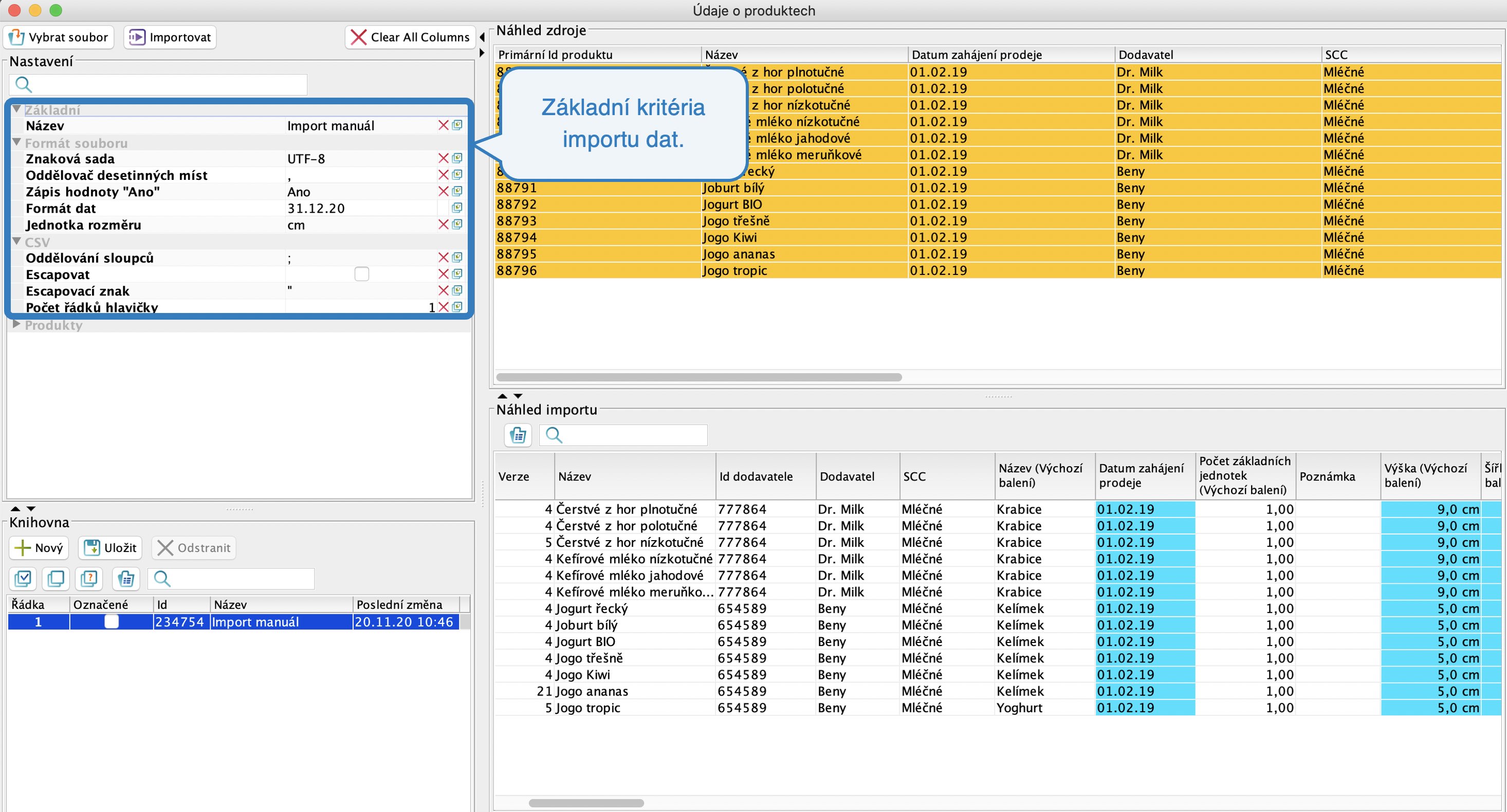The image size is (1507, 812).
Task: Click the Knihovna search field
Action: tap(231, 579)
